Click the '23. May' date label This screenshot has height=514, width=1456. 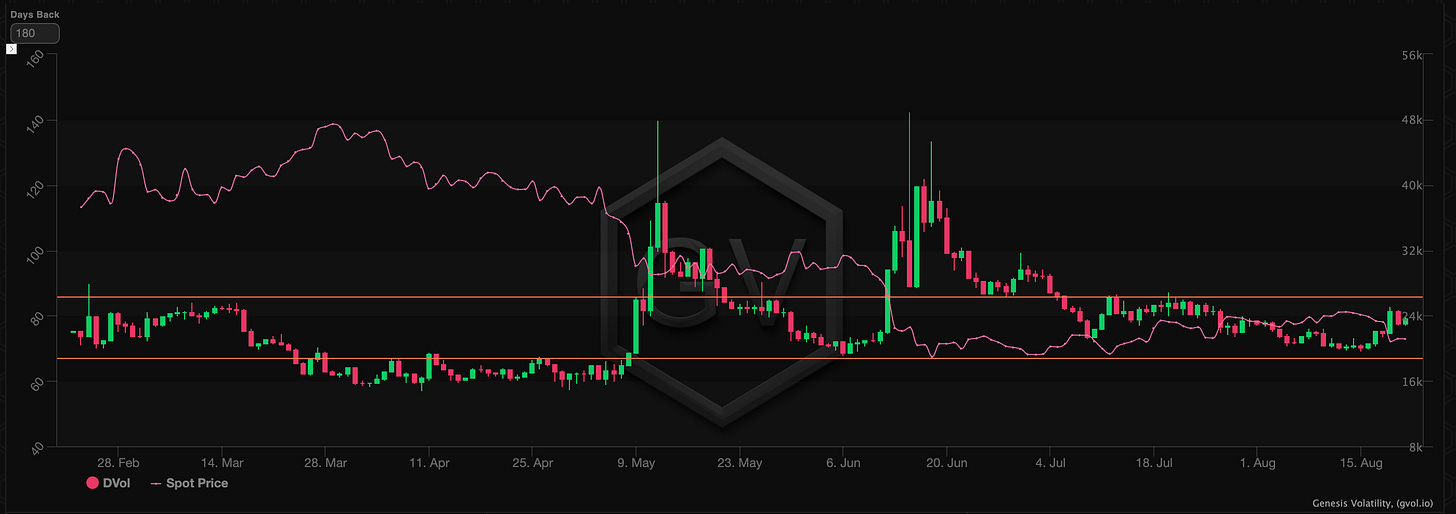[x=739, y=464]
